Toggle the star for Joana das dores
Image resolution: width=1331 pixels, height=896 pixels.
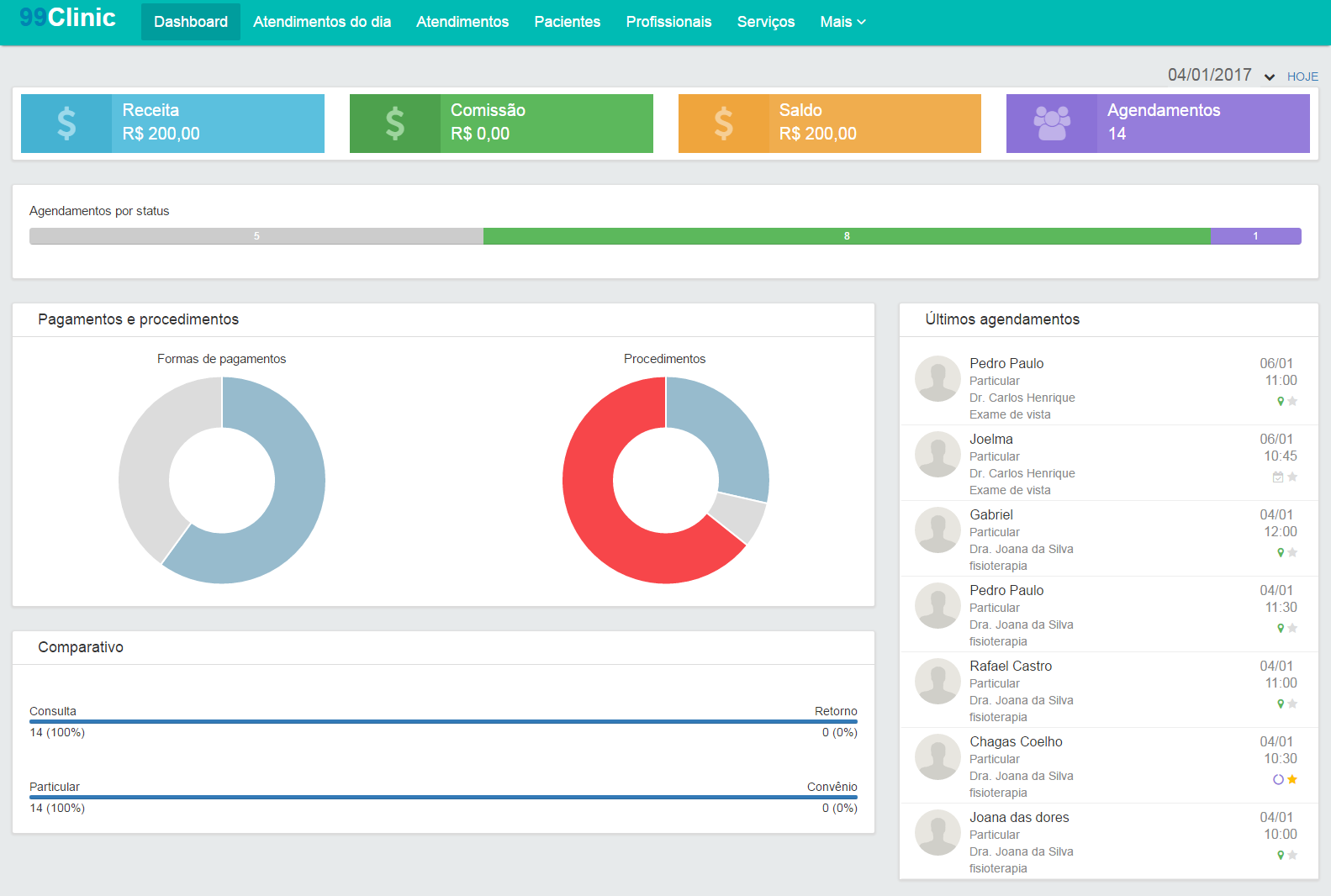(x=1292, y=856)
